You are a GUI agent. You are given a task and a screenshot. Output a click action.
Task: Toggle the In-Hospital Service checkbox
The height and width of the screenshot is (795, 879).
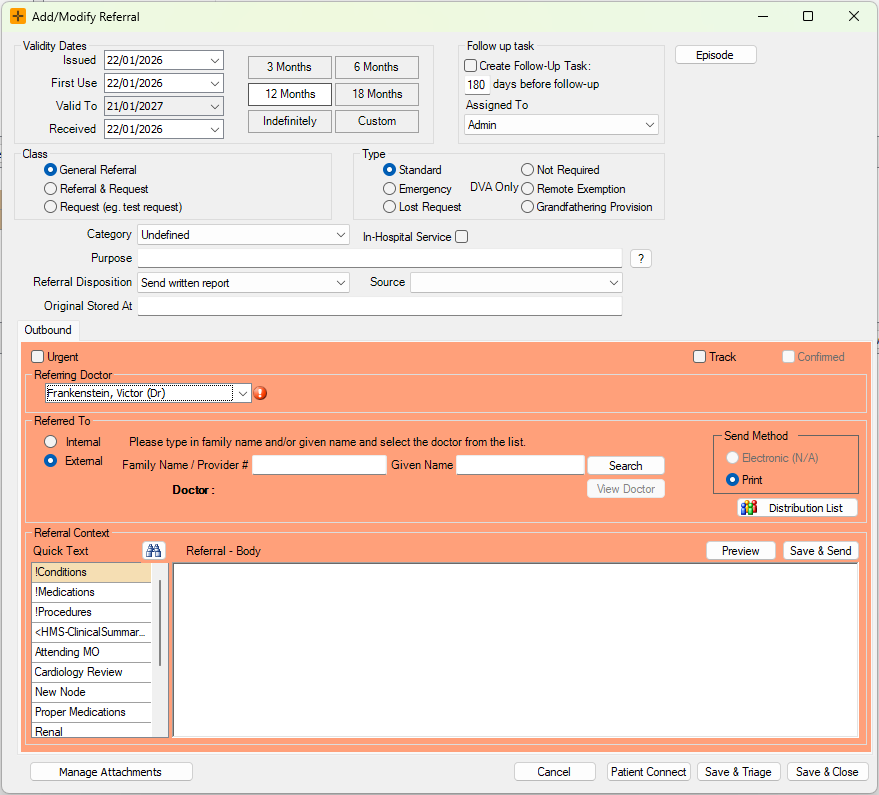coord(461,237)
